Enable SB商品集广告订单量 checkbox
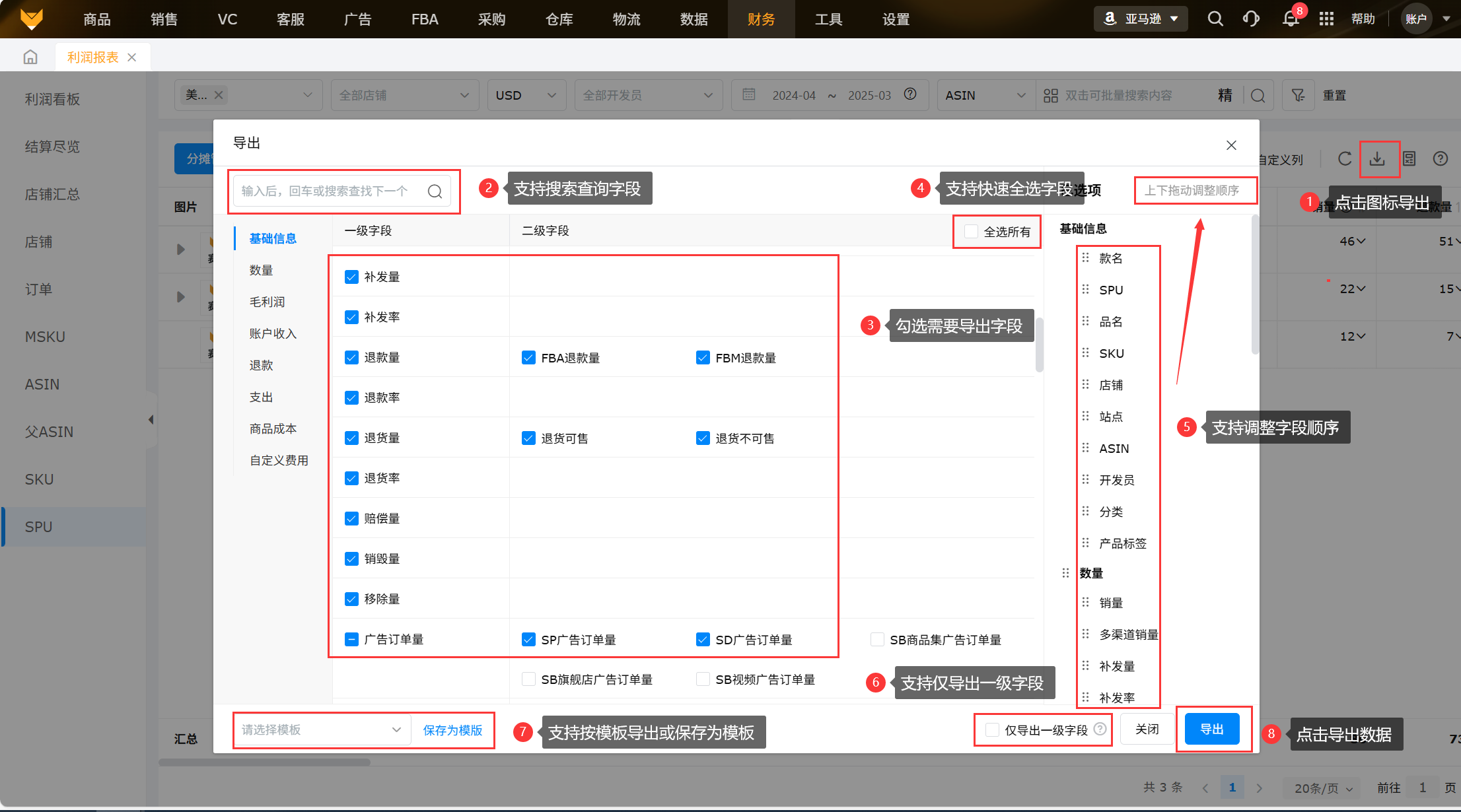Viewport: 1461px width, 812px height. pyautogui.click(x=877, y=640)
